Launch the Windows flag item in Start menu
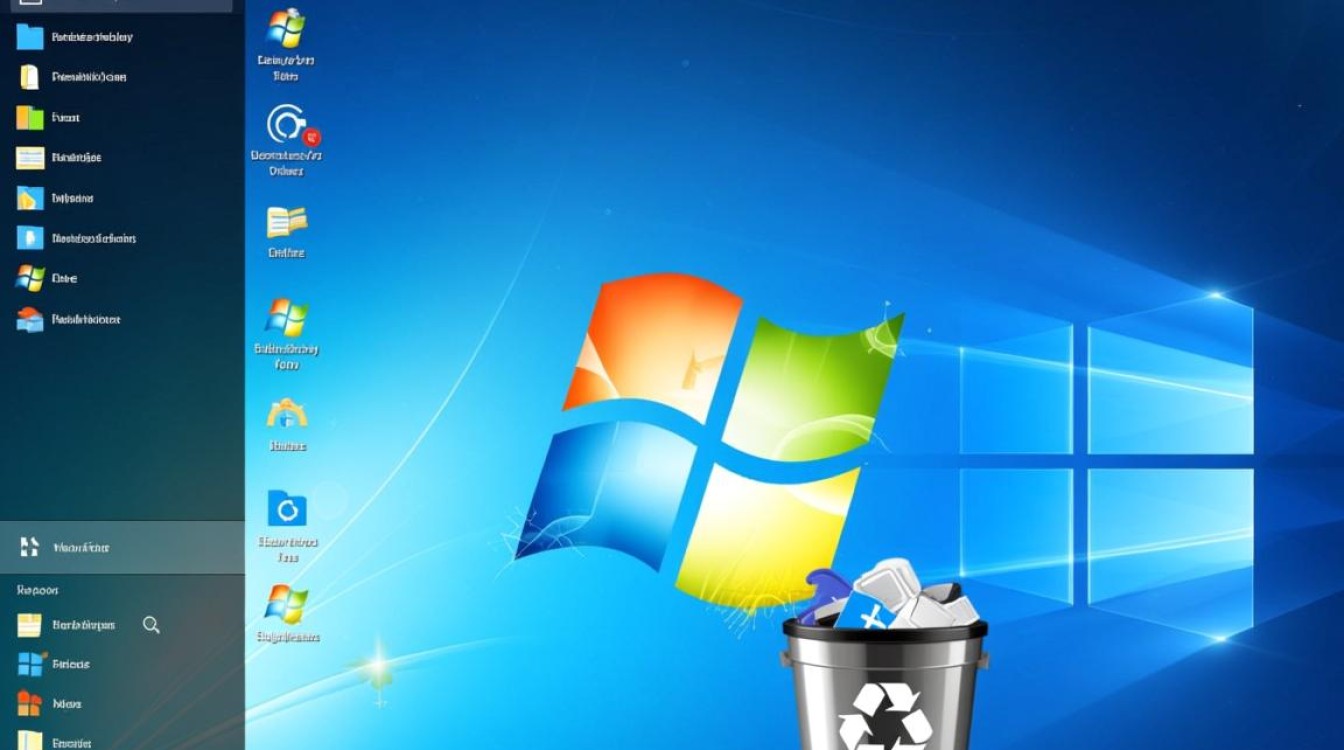 point(30,278)
